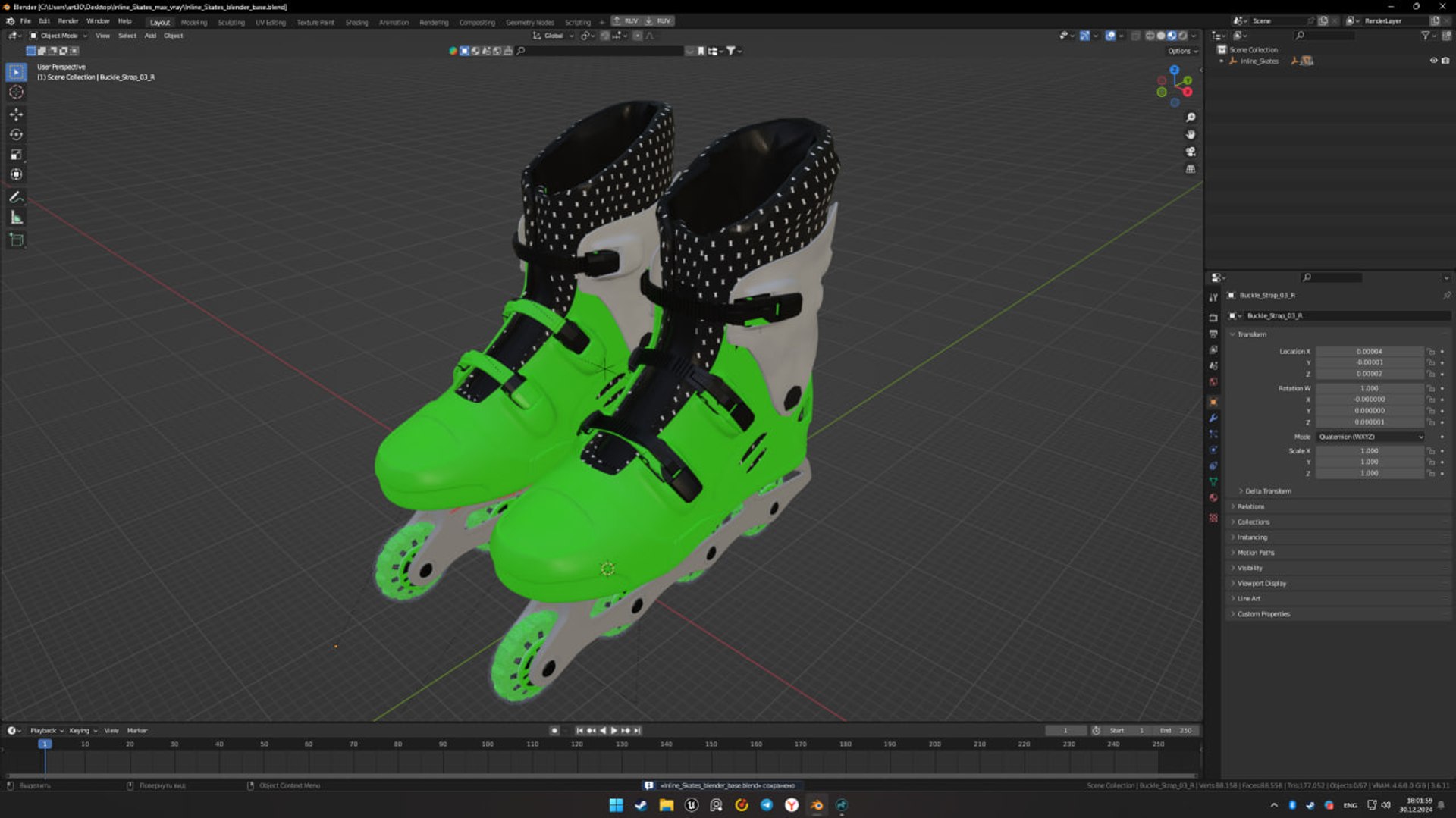The image size is (1456, 818).
Task: Toggle viewport overlays button
Action: (x=1110, y=36)
